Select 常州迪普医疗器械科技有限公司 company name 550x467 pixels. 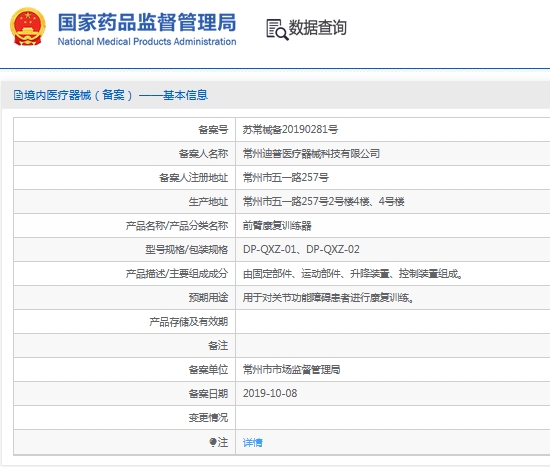(x=311, y=153)
